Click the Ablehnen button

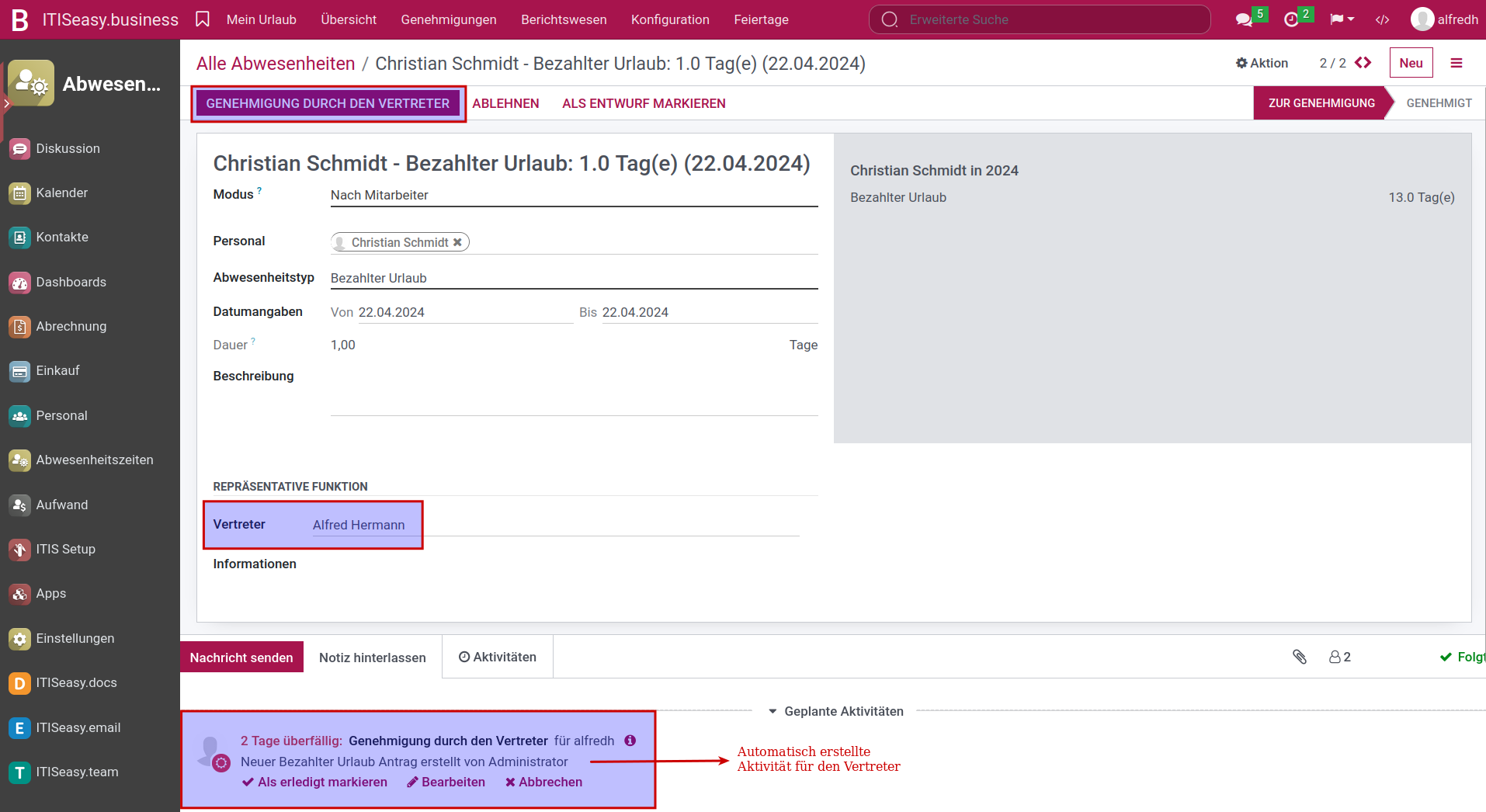(x=505, y=103)
